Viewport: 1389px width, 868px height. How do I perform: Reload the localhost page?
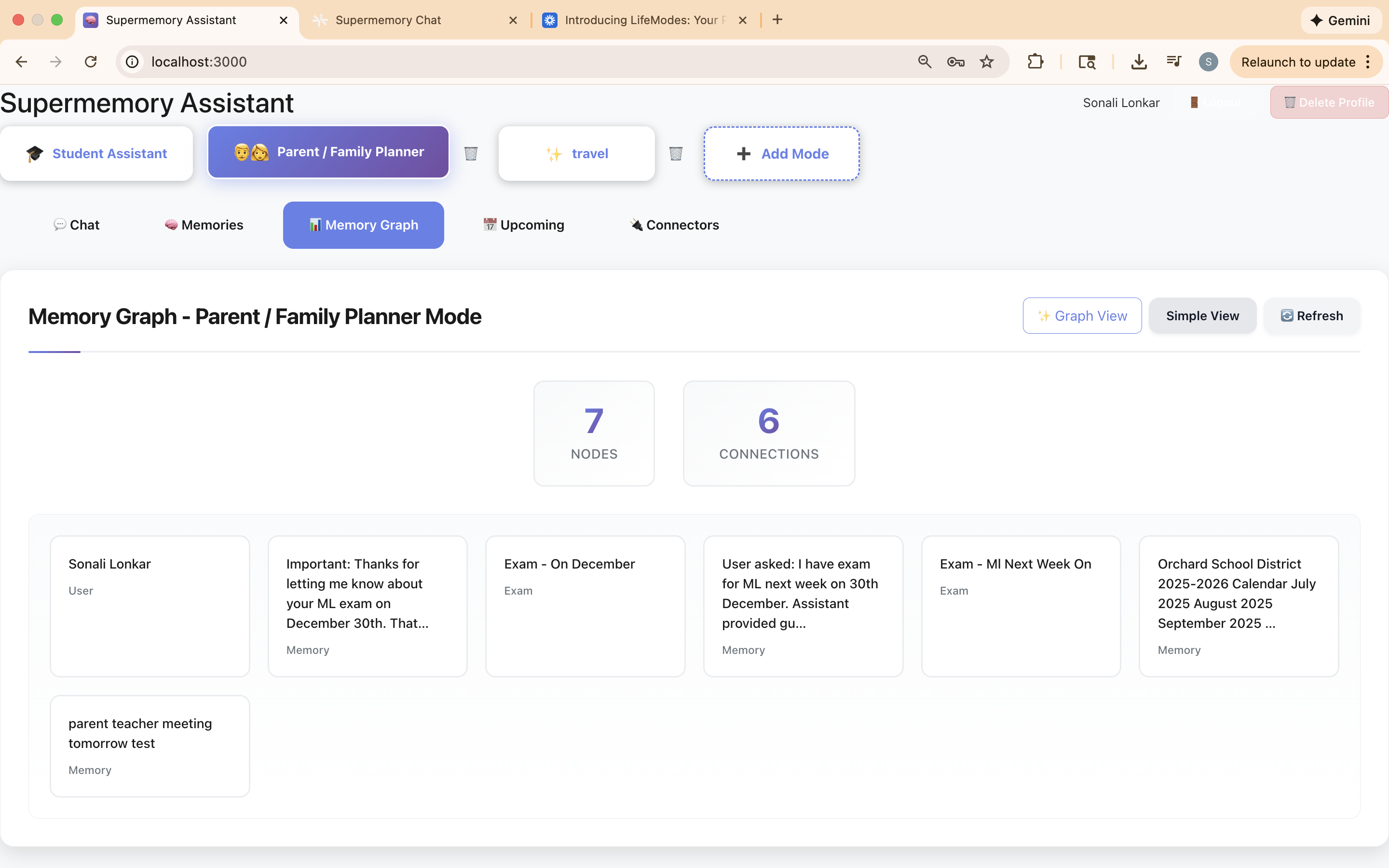[91, 61]
